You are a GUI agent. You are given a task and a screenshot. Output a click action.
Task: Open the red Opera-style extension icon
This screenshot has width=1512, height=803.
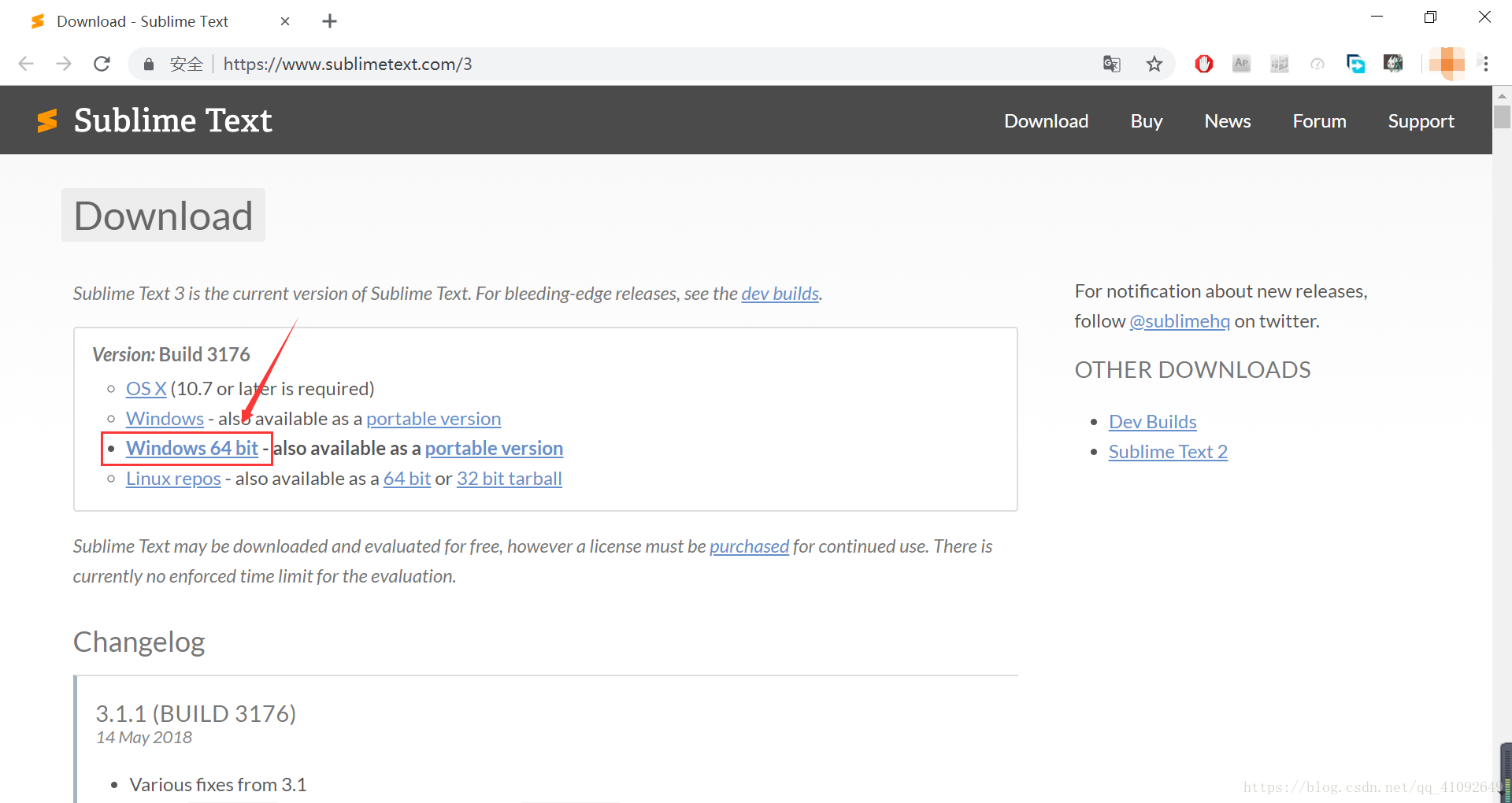[x=1203, y=64]
